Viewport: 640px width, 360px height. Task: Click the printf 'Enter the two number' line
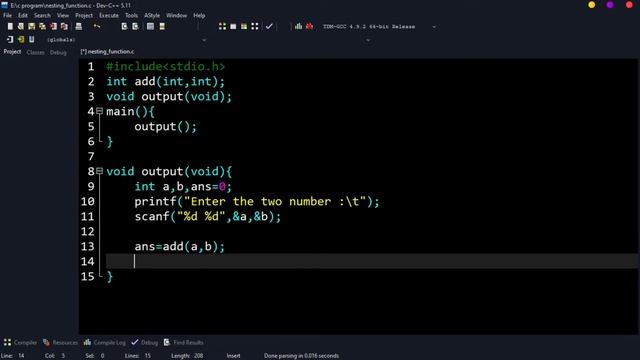click(257, 202)
